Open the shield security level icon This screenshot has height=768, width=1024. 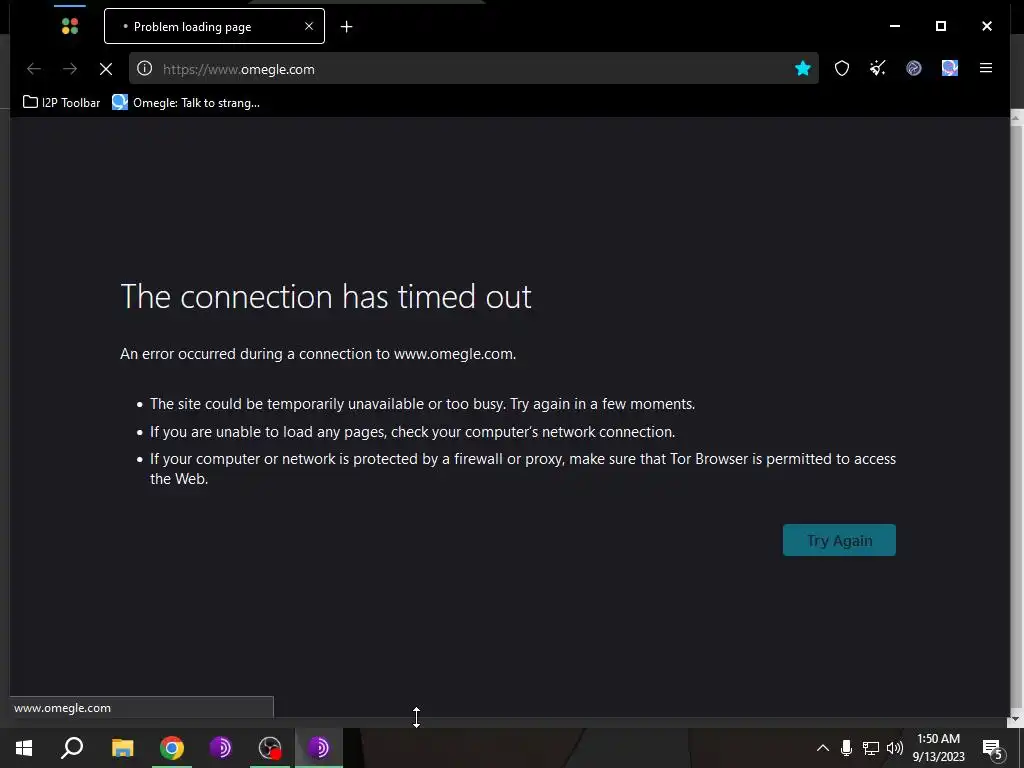[x=842, y=69]
